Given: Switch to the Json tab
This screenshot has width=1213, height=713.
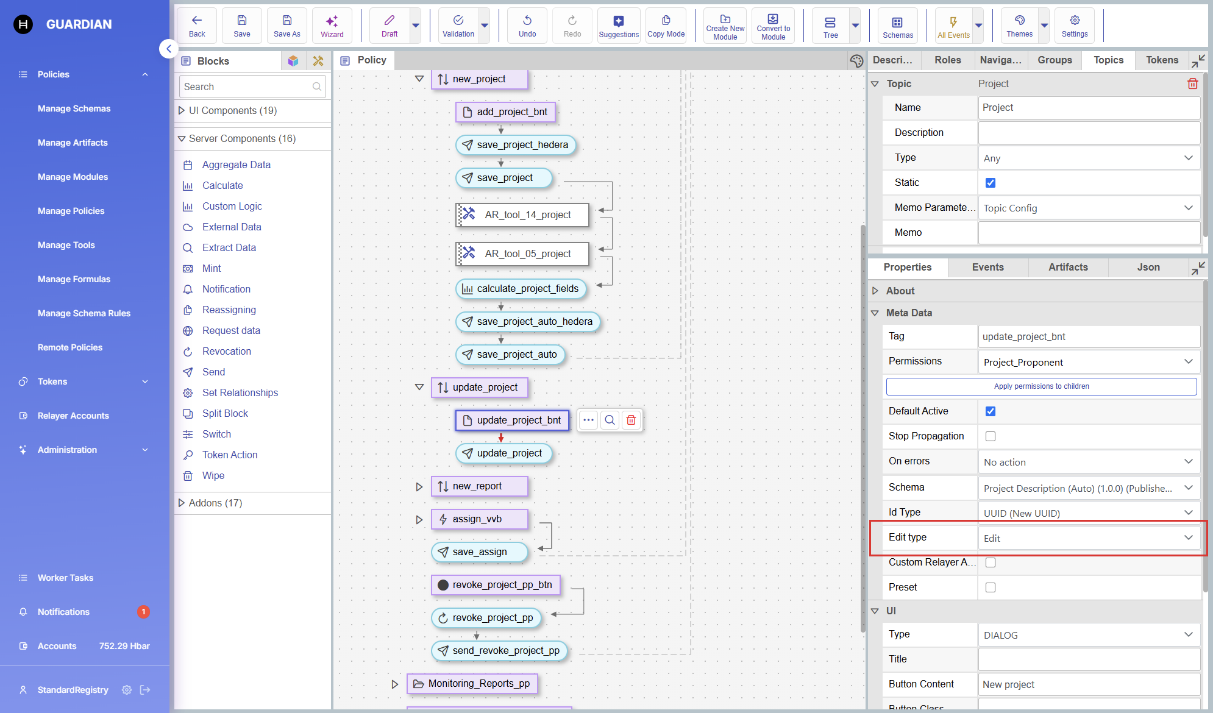Looking at the screenshot, I should pyautogui.click(x=1148, y=267).
